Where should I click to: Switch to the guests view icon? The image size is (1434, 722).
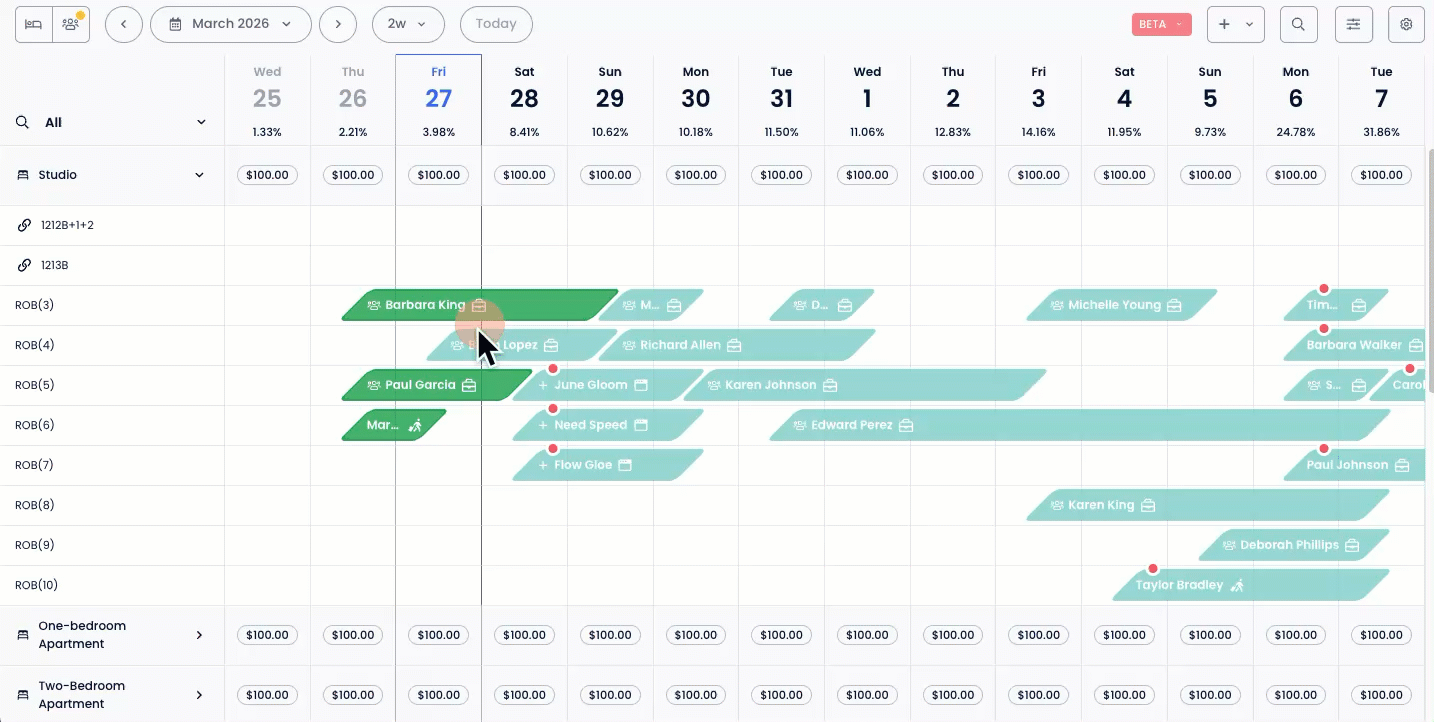coord(71,24)
